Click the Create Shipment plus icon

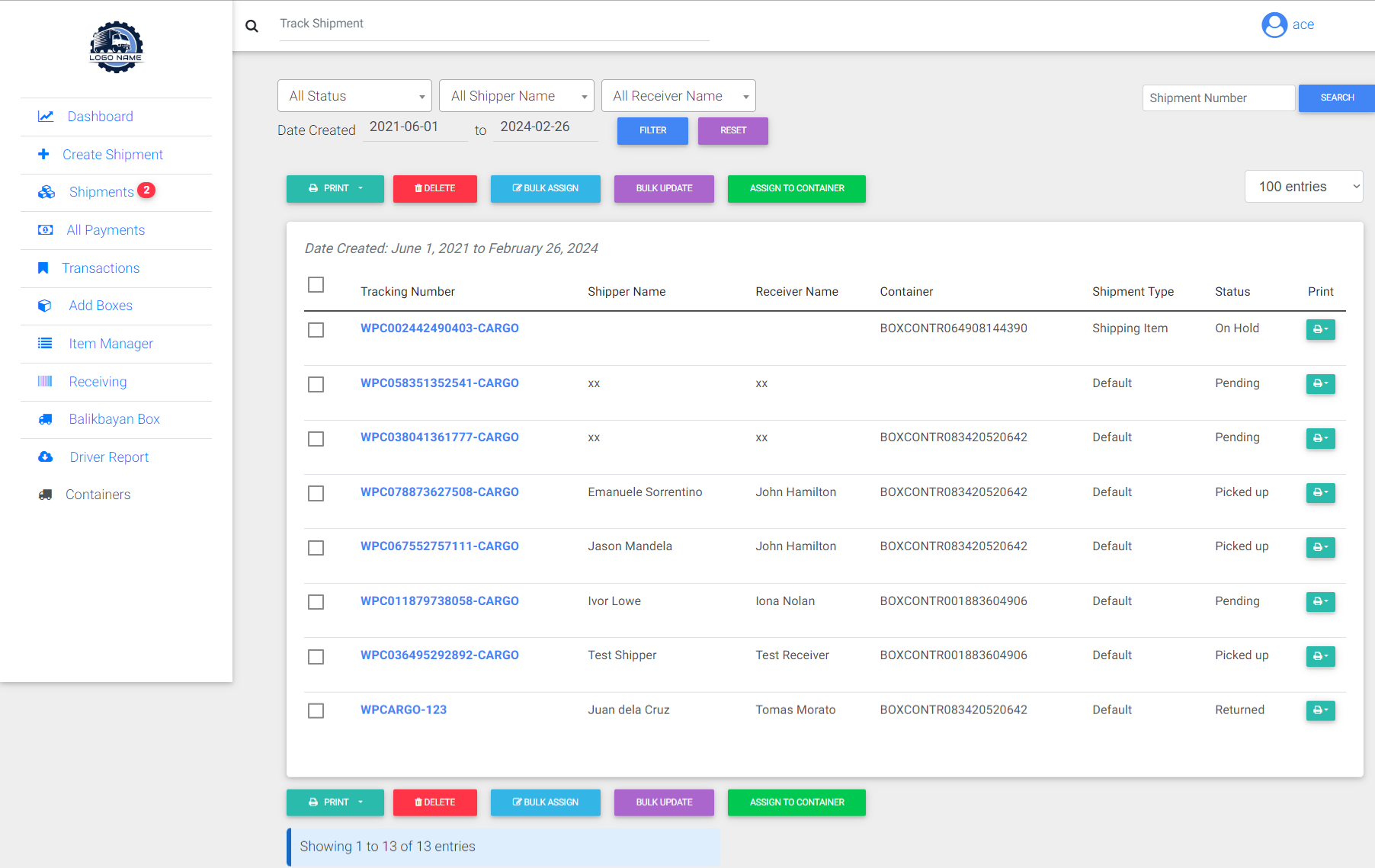point(43,154)
